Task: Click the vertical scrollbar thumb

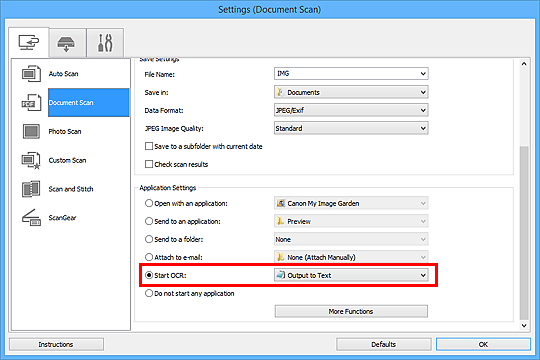Action: coord(524,233)
